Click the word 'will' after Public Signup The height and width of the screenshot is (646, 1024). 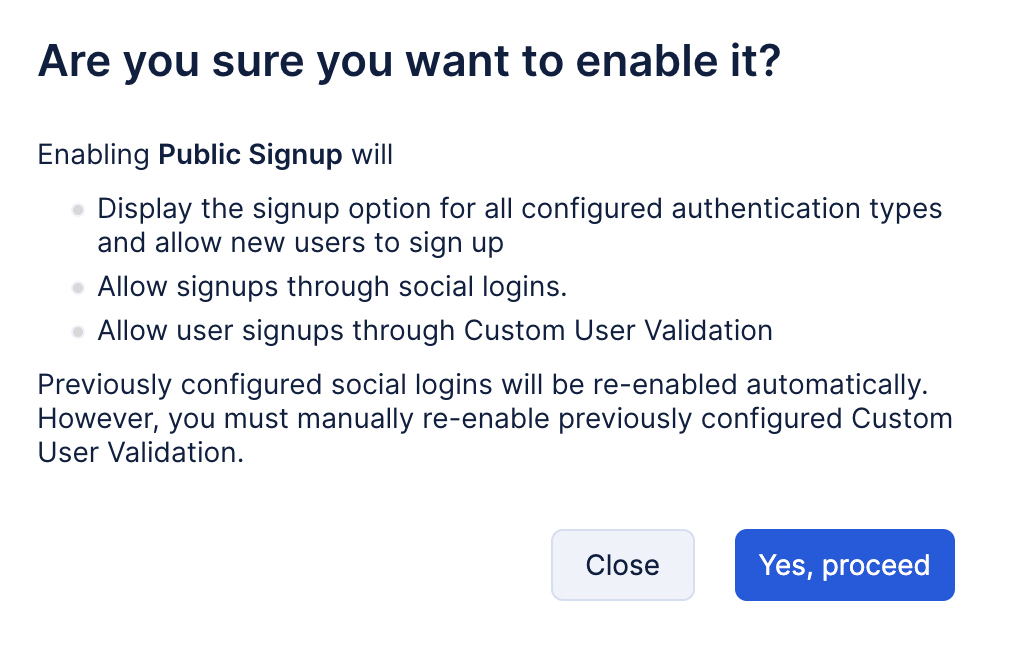[x=372, y=155]
